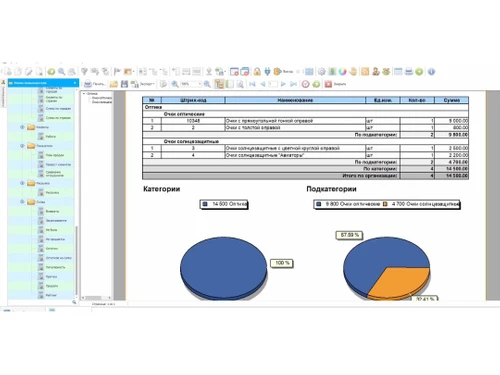Go to the first report page
The image size is (500, 375).
252,84
